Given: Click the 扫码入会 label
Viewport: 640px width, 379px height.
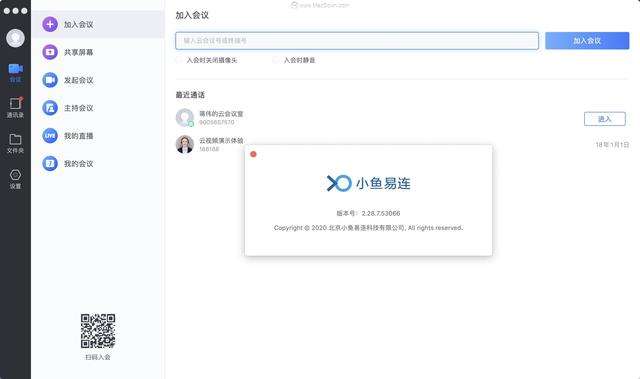Looking at the screenshot, I should click(98, 357).
